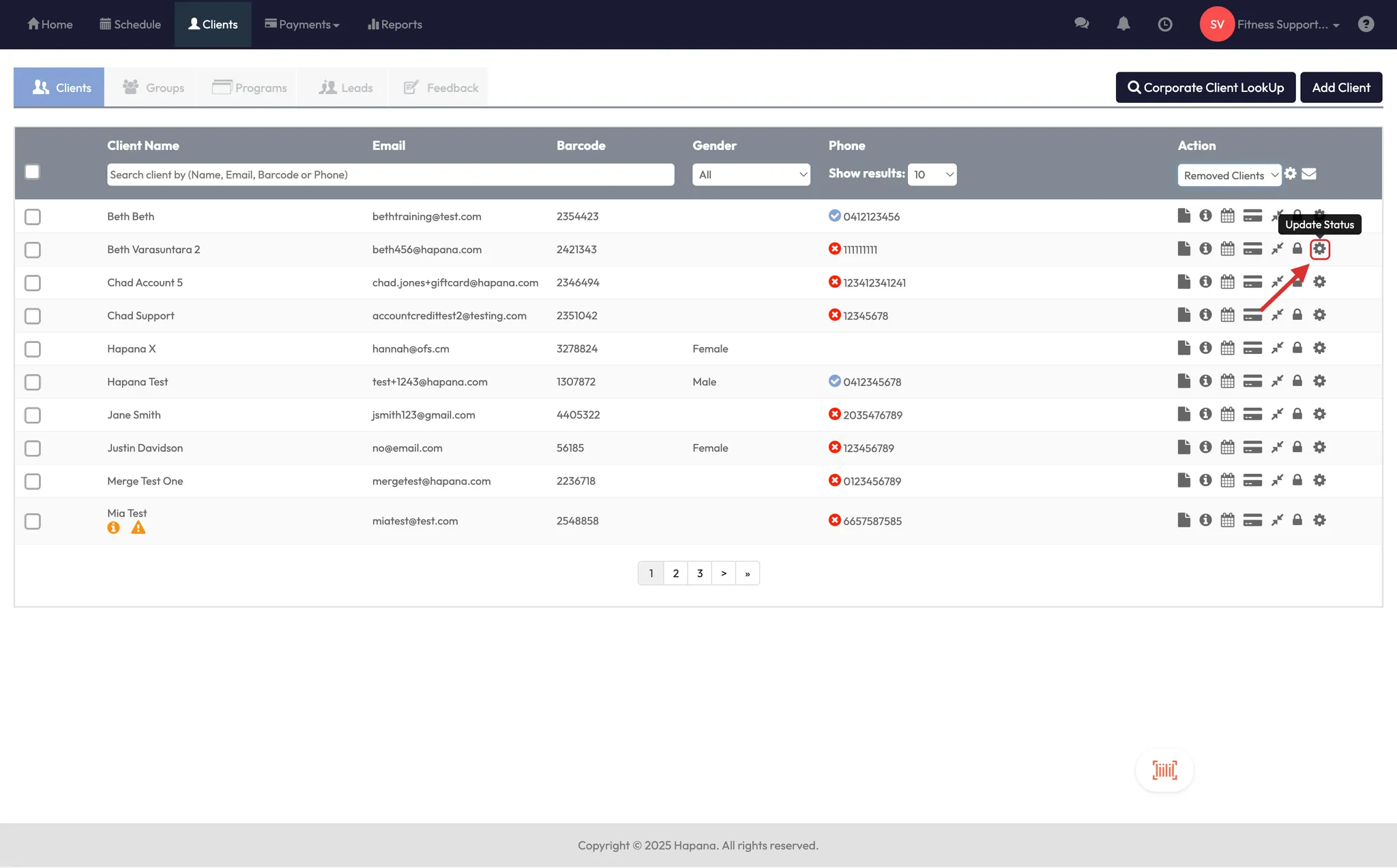This screenshot has width=1397, height=868.
Task: Open the Gender filter dropdown
Action: tap(750, 175)
